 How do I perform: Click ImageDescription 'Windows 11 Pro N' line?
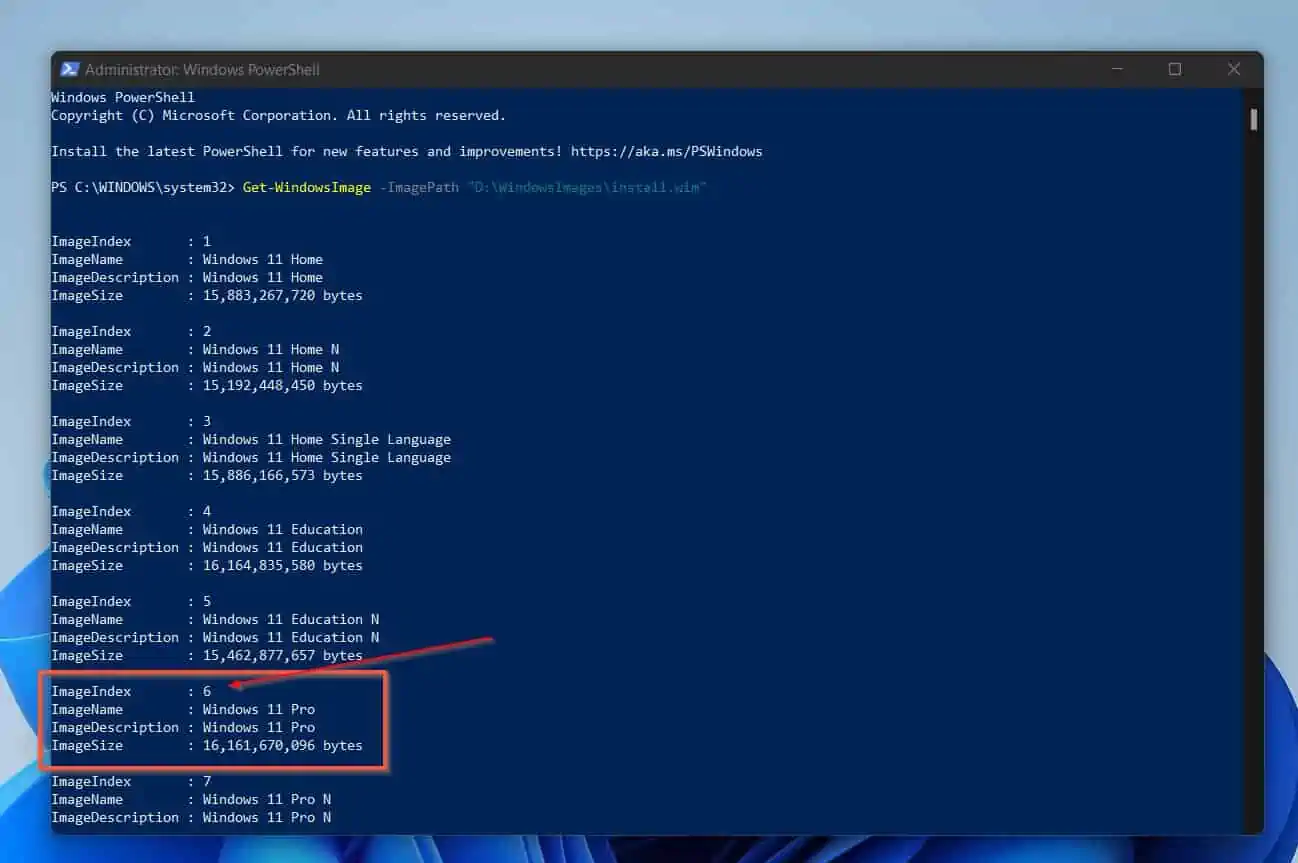tap(191, 818)
